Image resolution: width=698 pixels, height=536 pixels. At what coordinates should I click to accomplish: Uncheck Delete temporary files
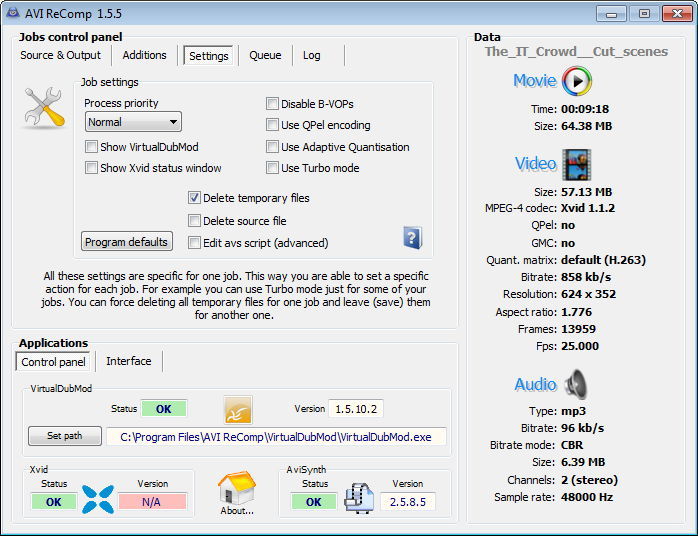(195, 198)
